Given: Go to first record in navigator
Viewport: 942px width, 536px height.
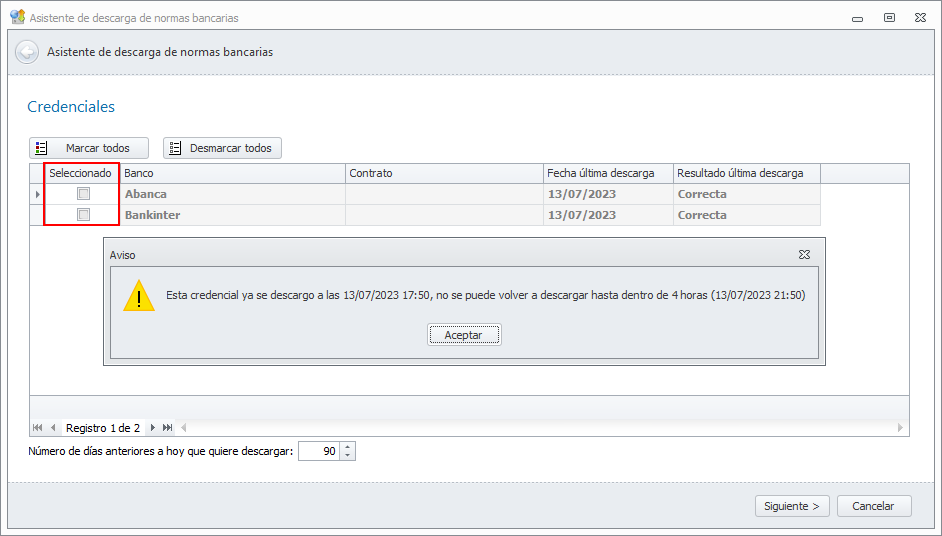Looking at the screenshot, I should click(x=37, y=428).
